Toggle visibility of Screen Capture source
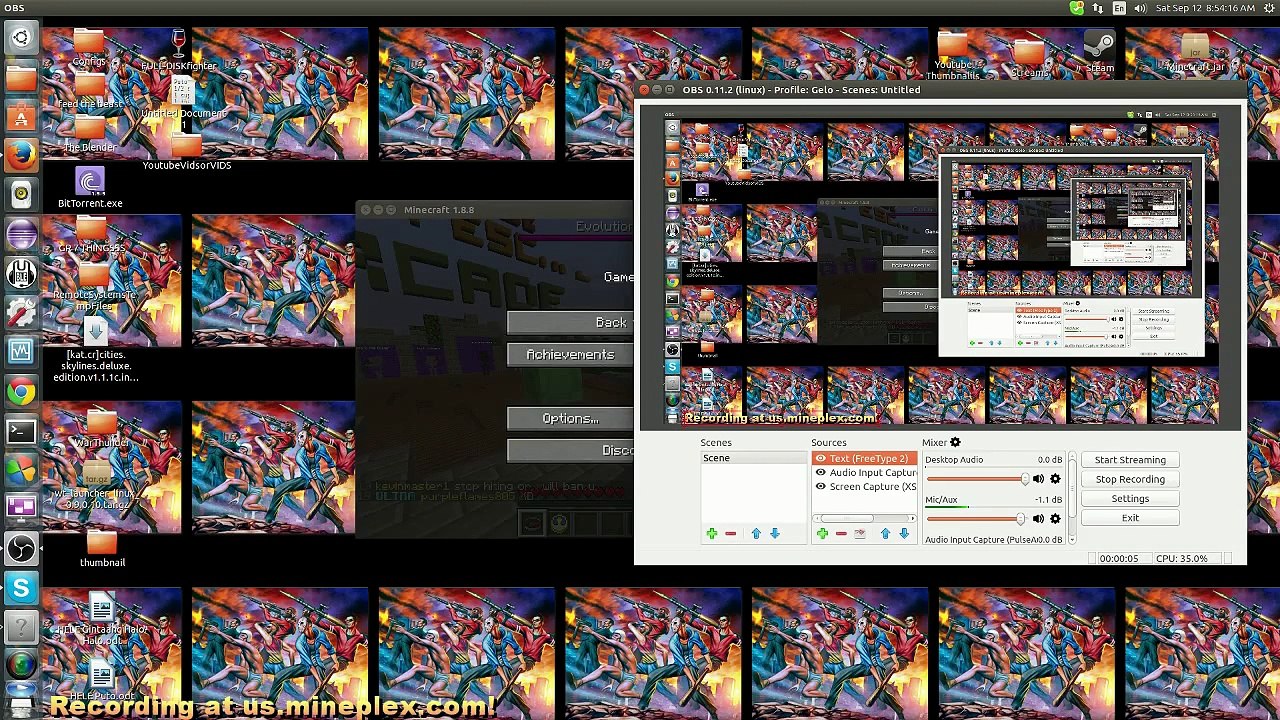Image resolution: width=1280 pixels, height=720 pixels. [x=821, y=487]
